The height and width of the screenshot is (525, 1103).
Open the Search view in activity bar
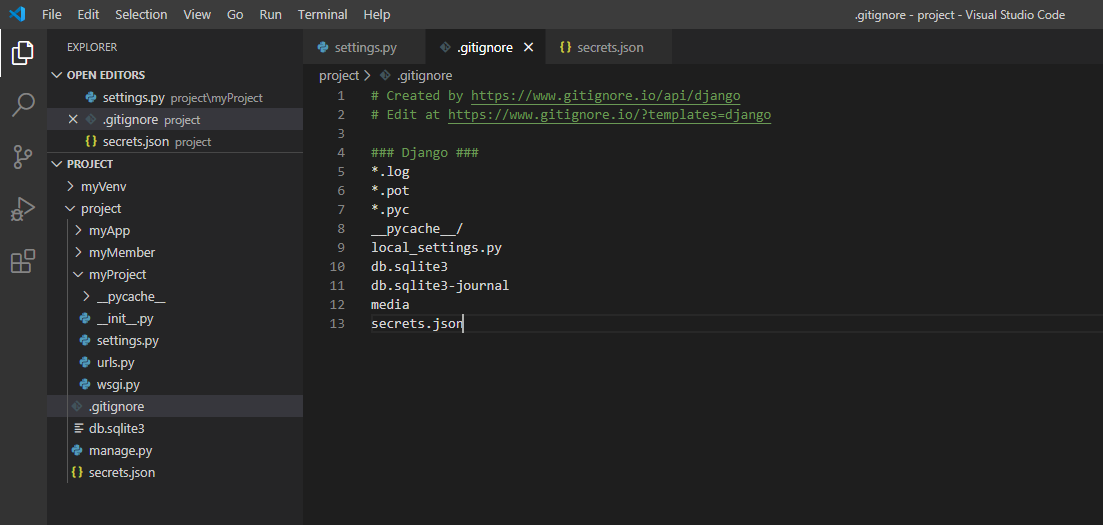tap(23, 105)
